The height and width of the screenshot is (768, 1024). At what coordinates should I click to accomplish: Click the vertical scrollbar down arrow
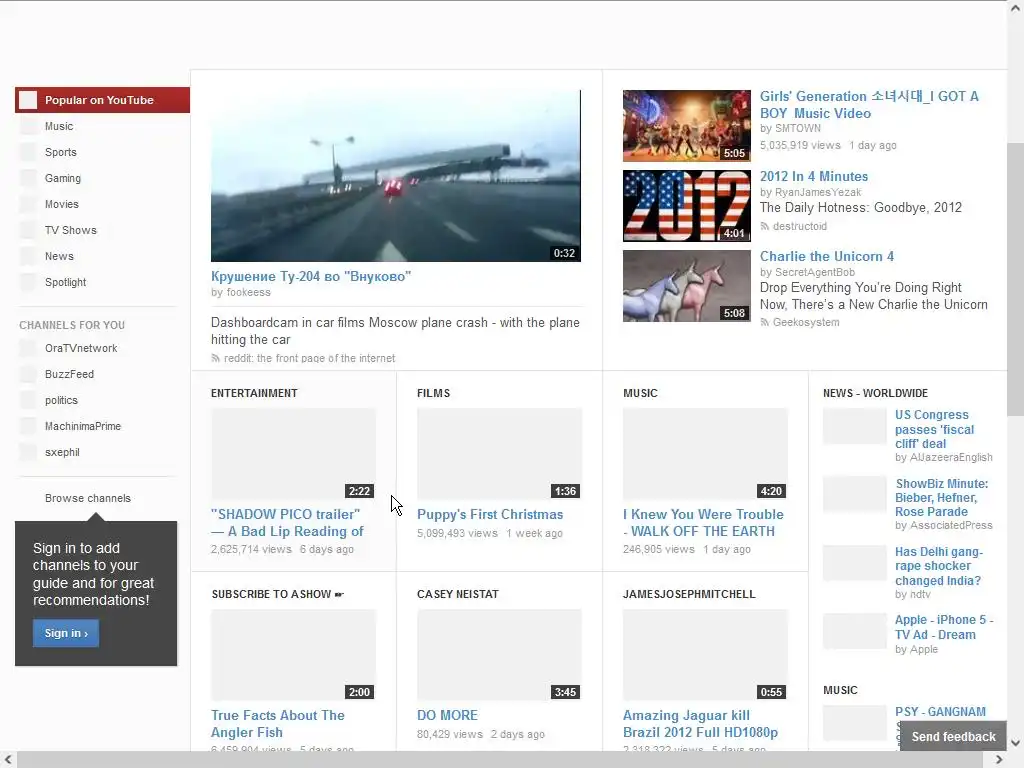click(1016, 743)
